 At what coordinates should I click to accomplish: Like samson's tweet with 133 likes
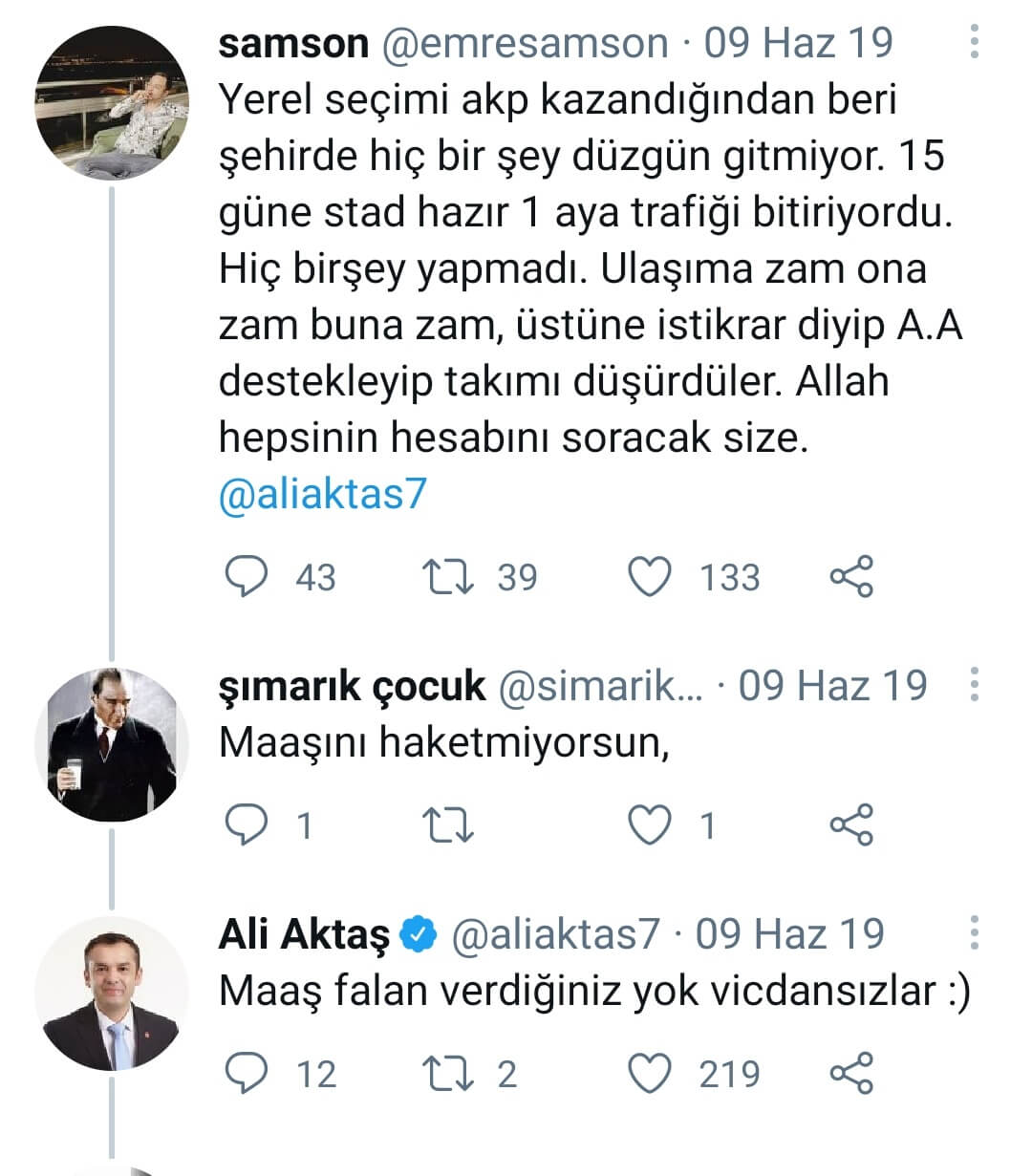pyautogui.click(x=650, y=577)
